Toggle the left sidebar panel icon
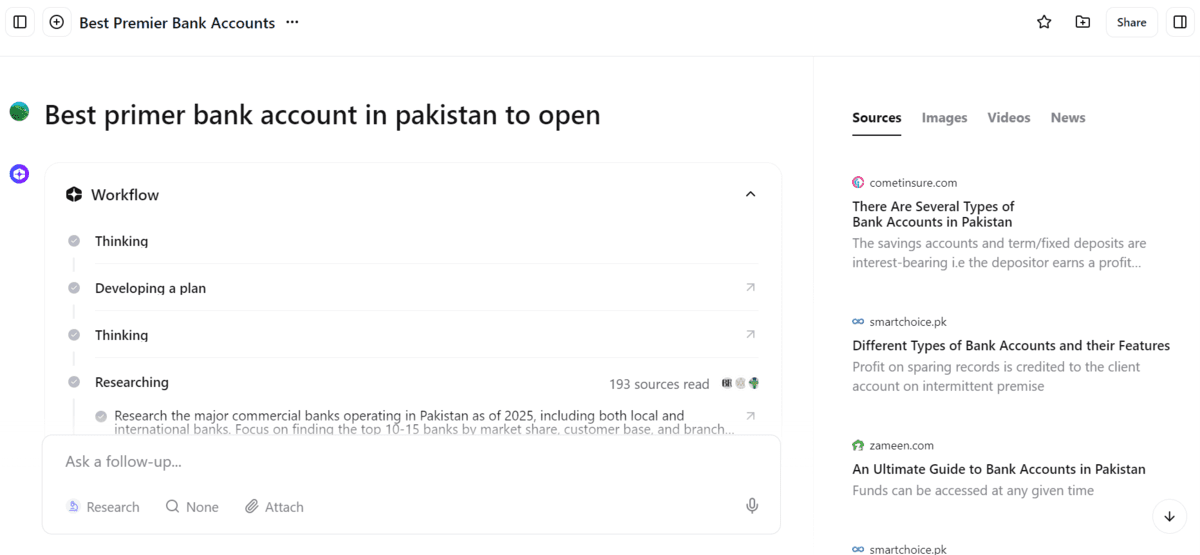This screenshot has height=555, width=1200. 20,22
